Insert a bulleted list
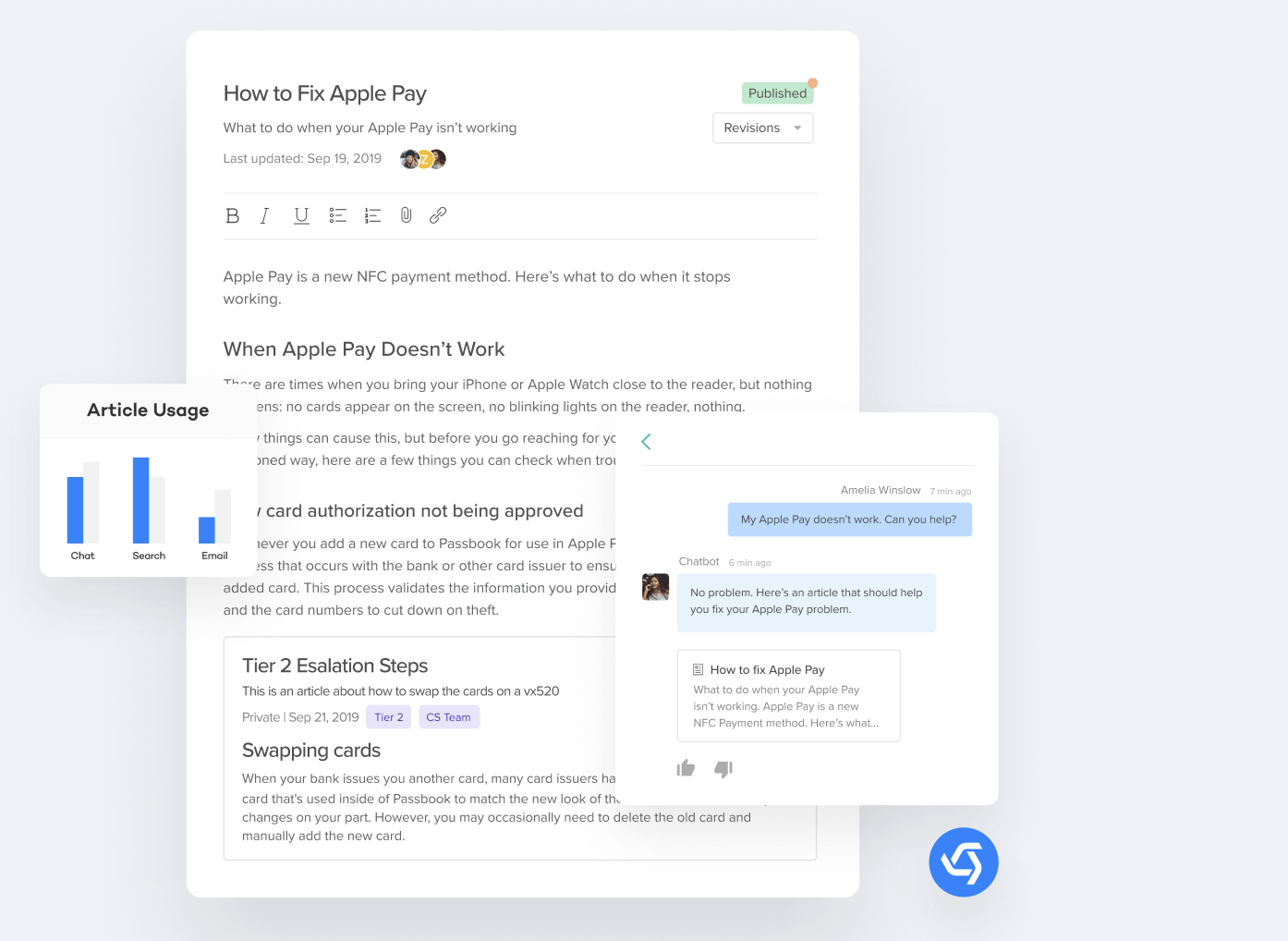 click(337, 215)
